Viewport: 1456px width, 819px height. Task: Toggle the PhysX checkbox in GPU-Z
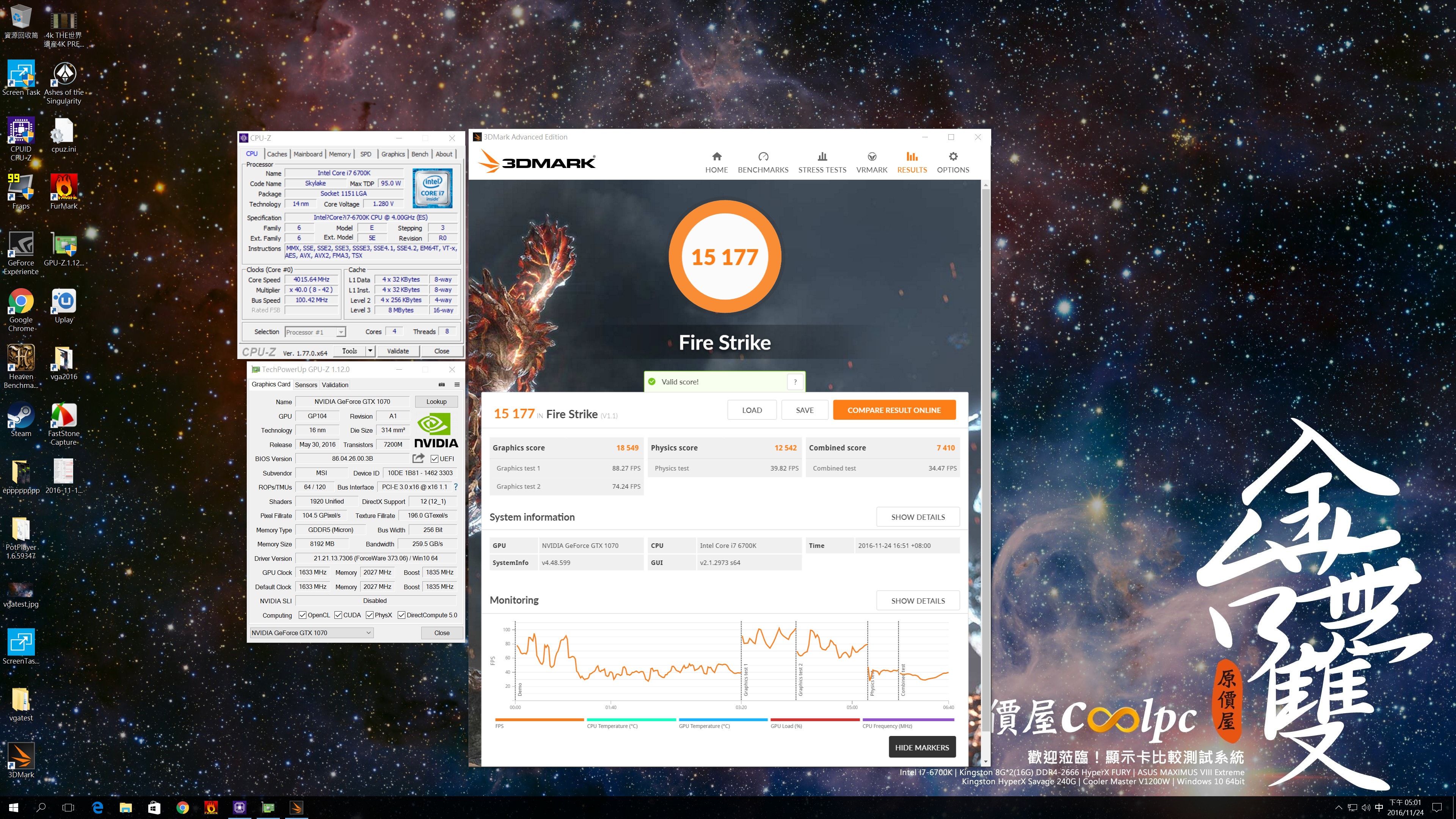pos(370,615)
